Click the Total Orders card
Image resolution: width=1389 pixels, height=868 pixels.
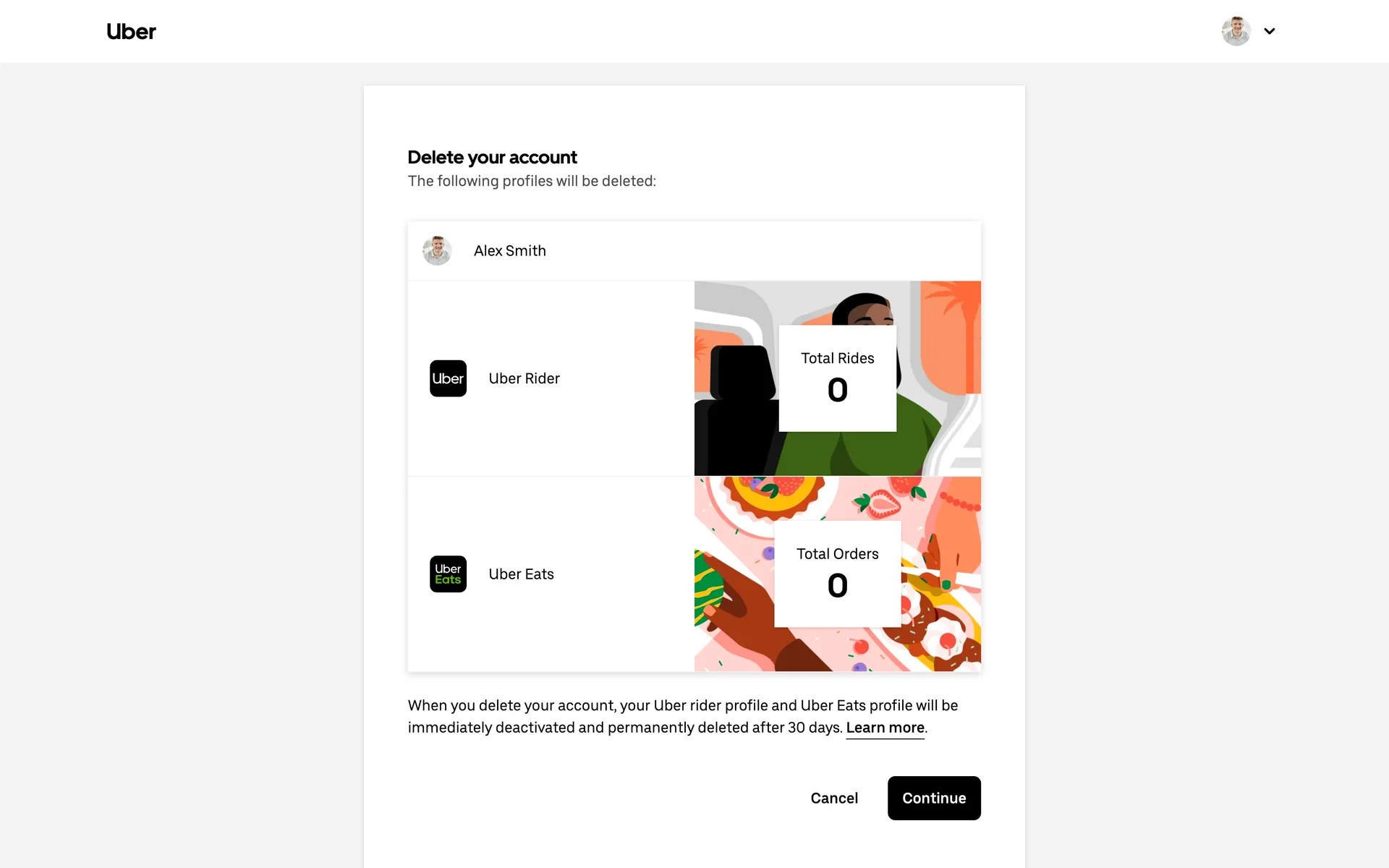click(837, 574)
